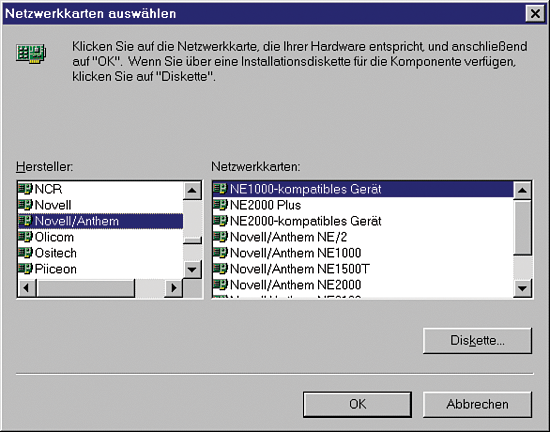Click the Hersteller horizontal scrollbar thumb

pyautogui.click(x=85, y=288)
